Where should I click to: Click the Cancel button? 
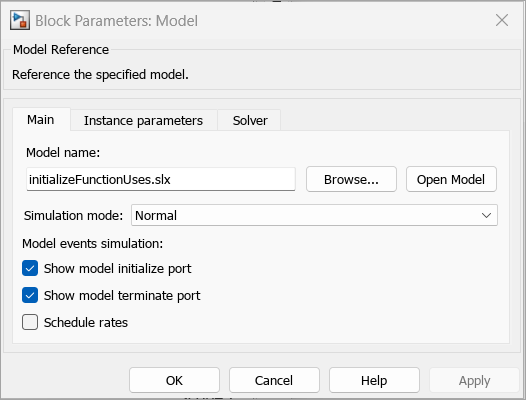(274, 380)
